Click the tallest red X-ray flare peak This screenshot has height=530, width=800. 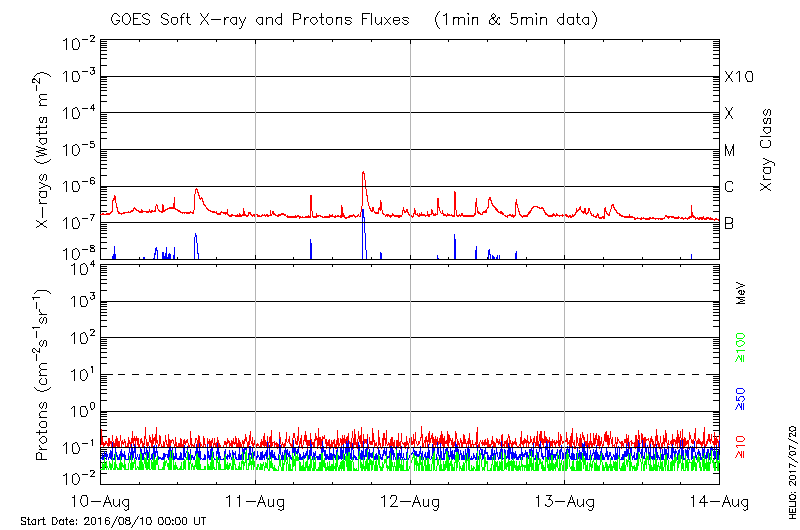coord(363,173)
